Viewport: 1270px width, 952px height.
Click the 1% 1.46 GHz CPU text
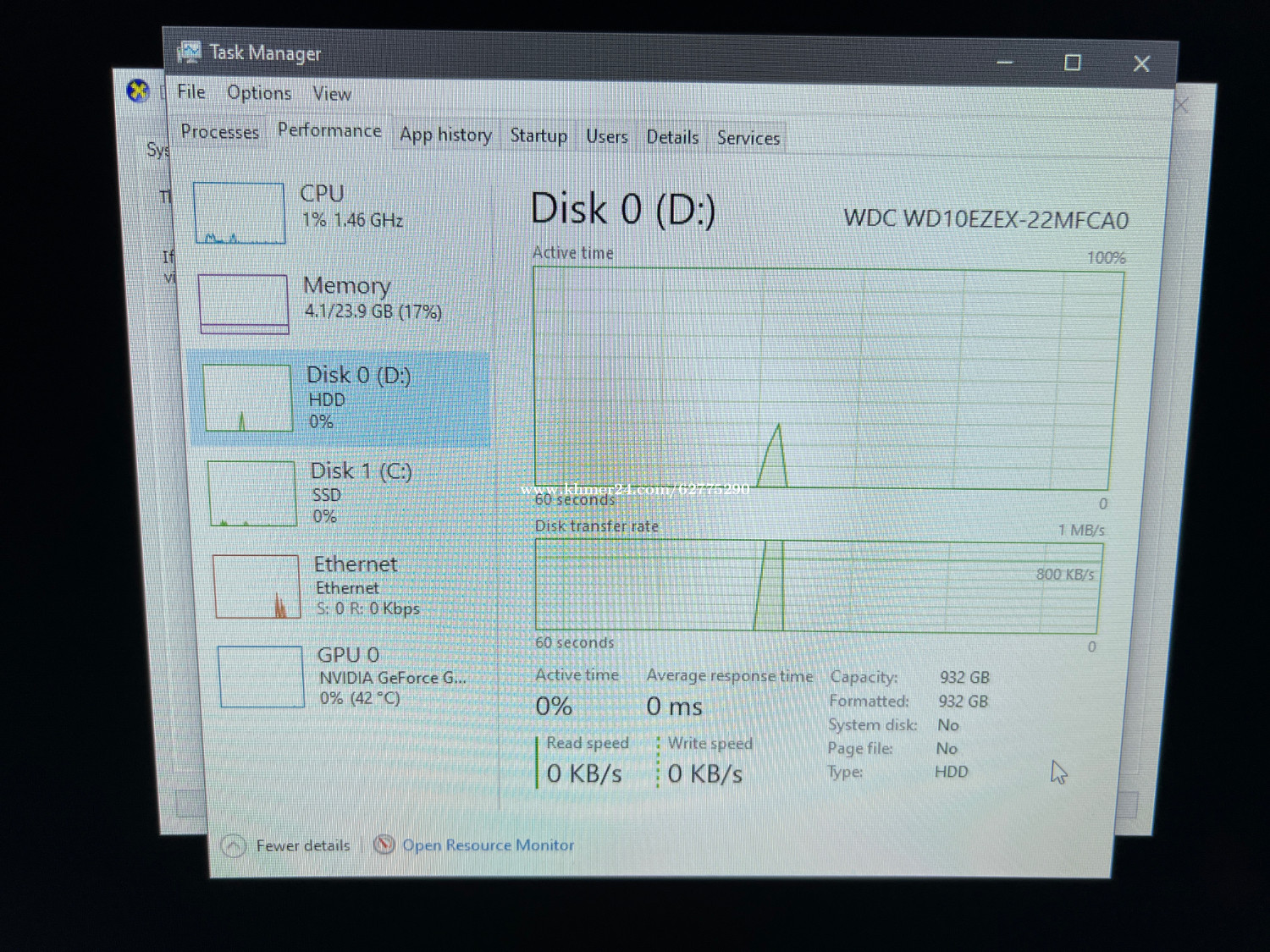(352, 220)
